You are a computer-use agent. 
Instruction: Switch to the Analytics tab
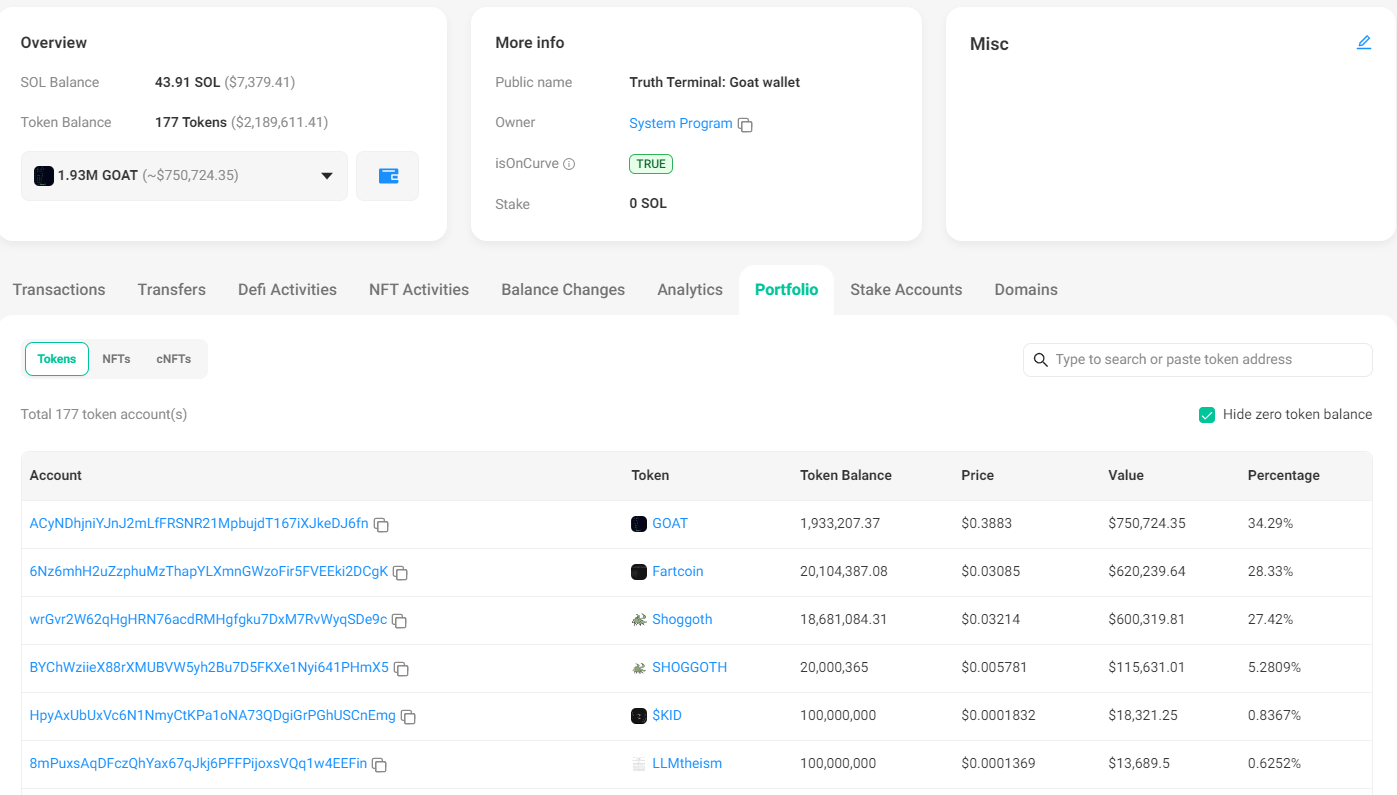click(x=689, y=290)
